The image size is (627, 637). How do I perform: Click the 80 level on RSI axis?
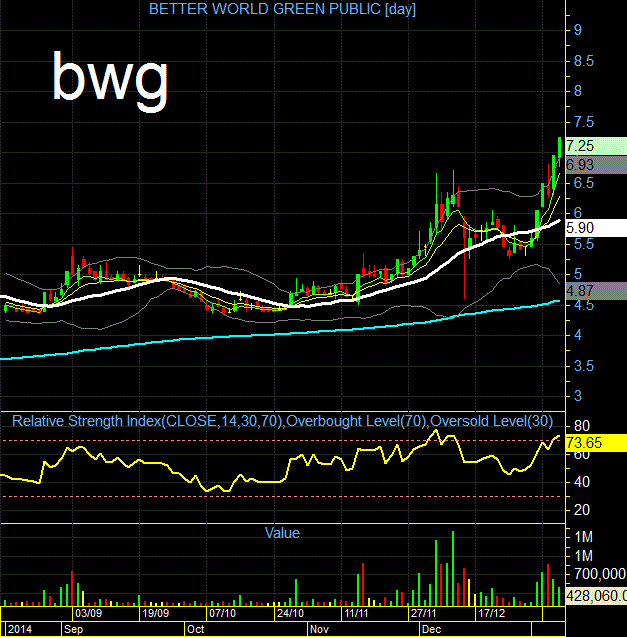pos(582,426)
